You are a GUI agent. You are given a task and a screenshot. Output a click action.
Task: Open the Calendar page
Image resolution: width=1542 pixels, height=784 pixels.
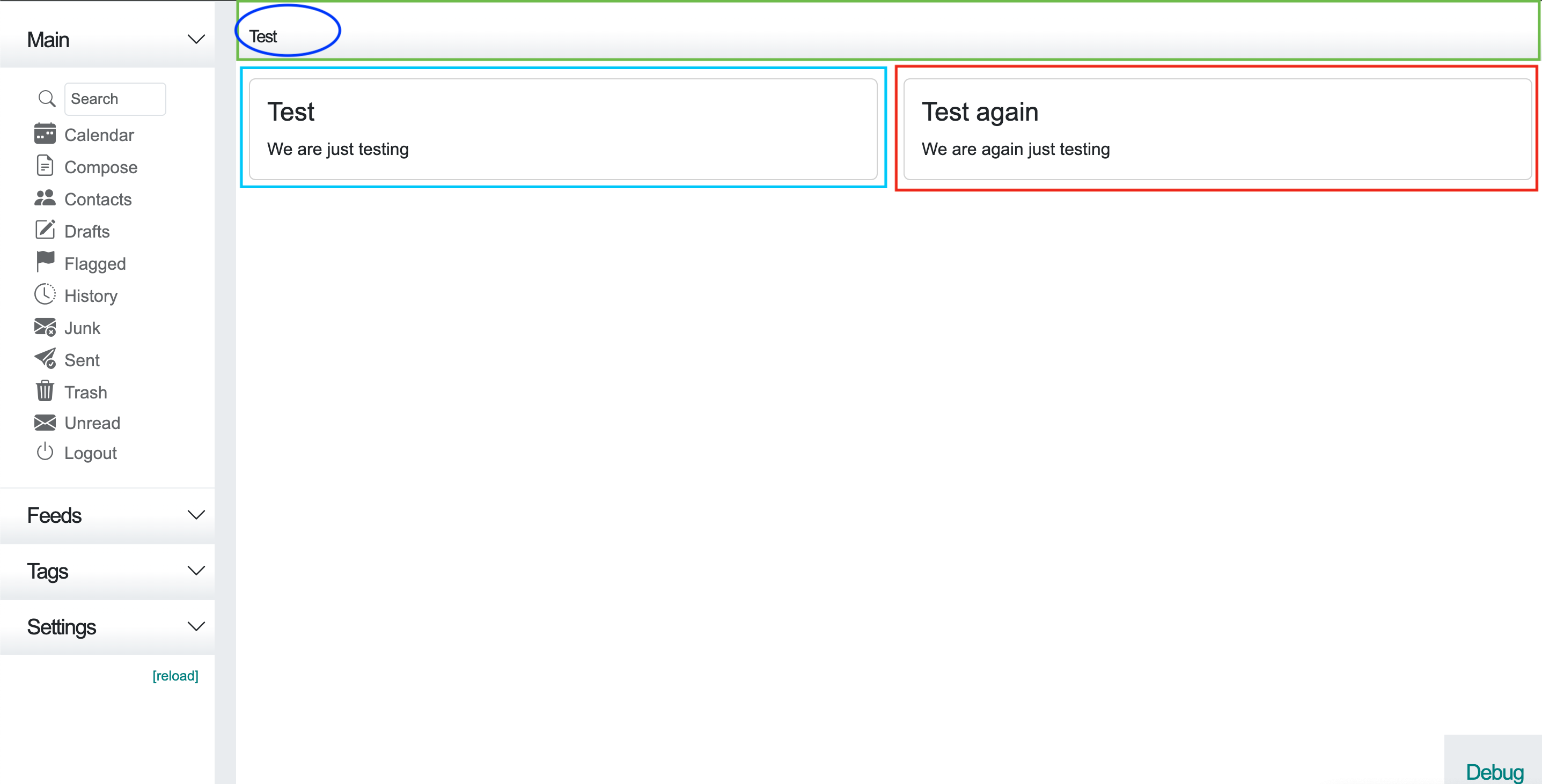(99, 135)
